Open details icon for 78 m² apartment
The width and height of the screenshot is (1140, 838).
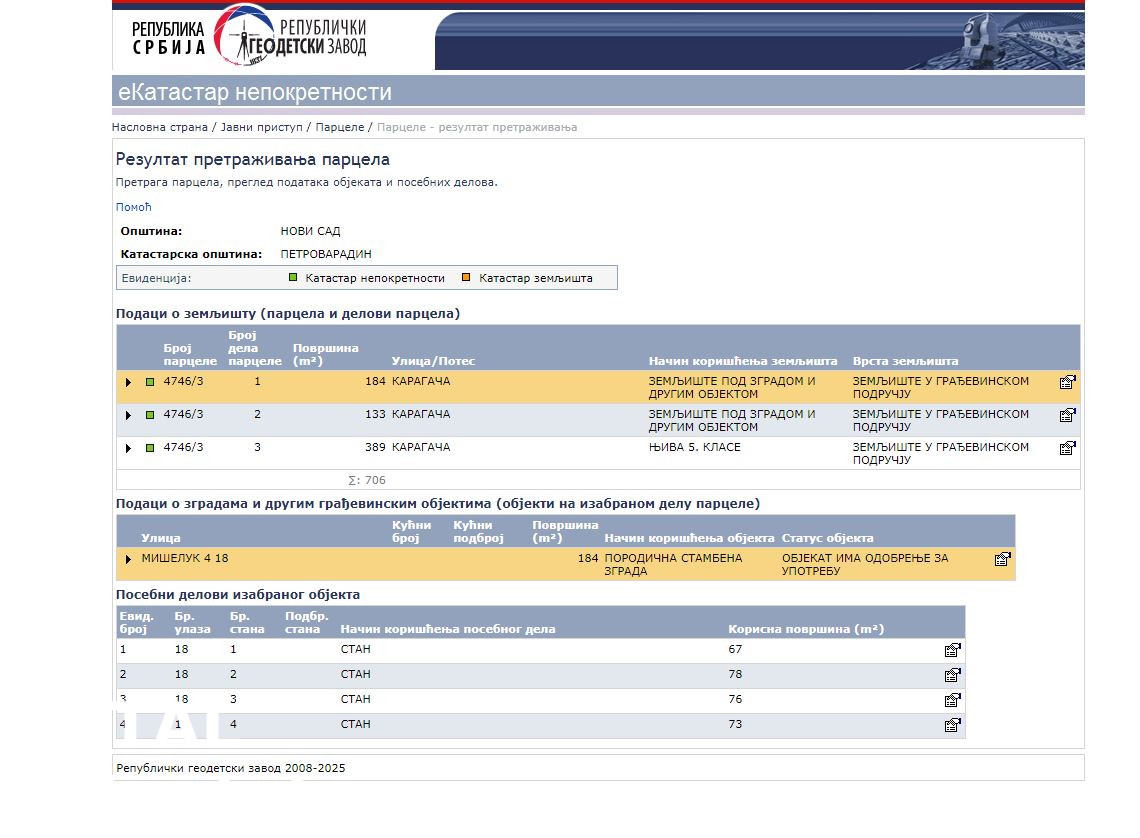(x=952, y=675)
